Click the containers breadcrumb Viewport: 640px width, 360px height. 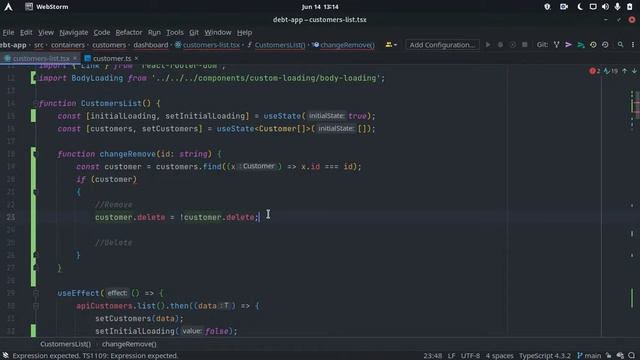tap(68, 45)
